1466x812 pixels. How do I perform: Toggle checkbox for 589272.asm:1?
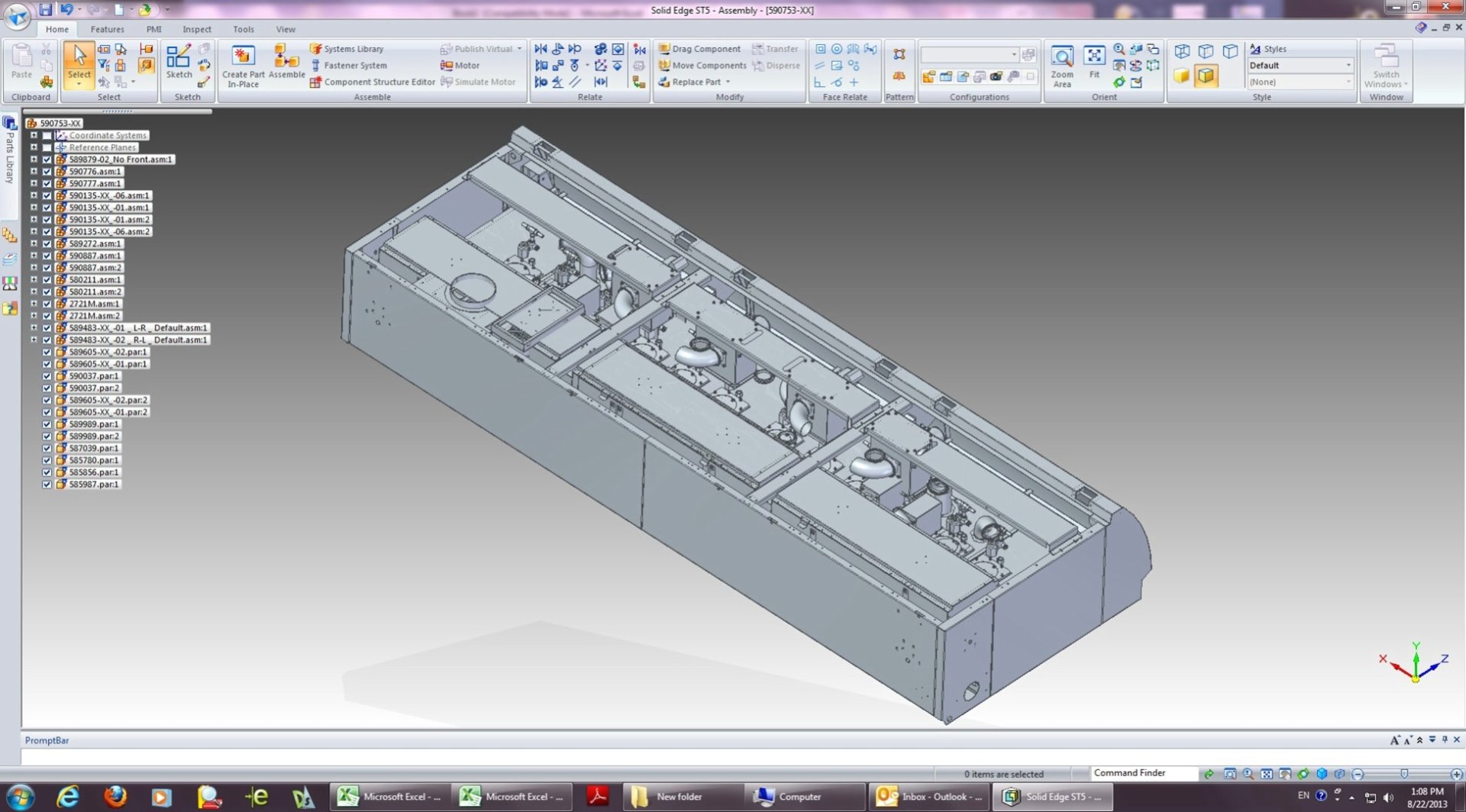[x=47, y=244]
